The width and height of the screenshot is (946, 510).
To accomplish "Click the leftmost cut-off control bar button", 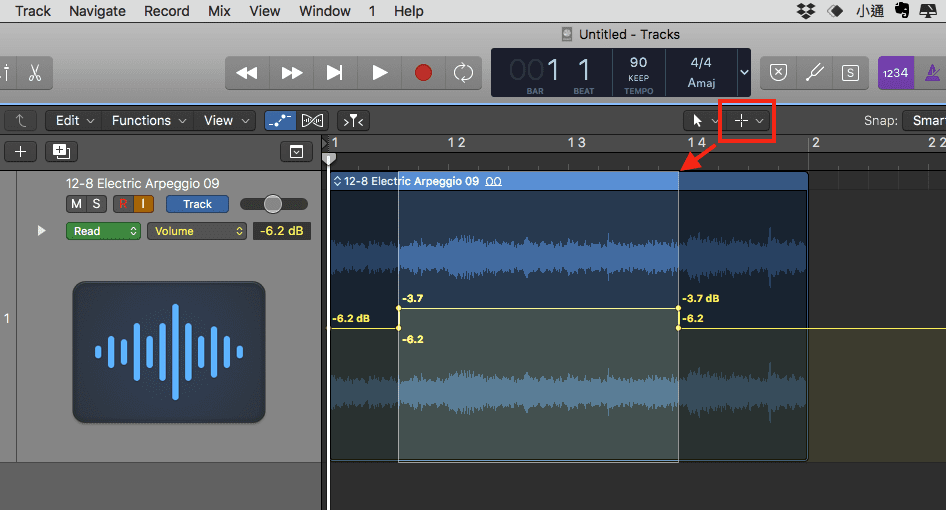I will pos(7,73).
